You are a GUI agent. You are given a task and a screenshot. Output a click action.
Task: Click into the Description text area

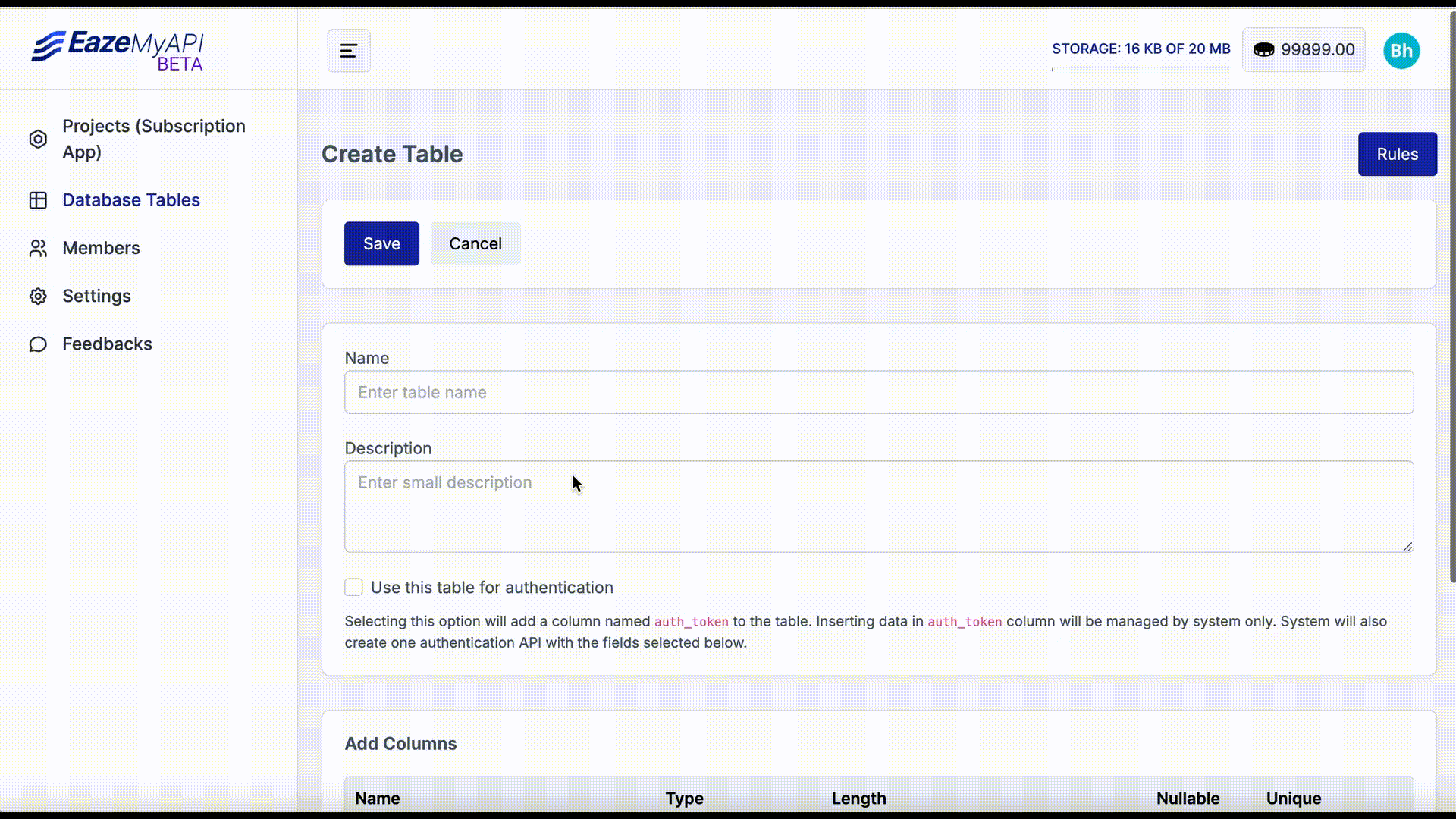coord(878,507)
